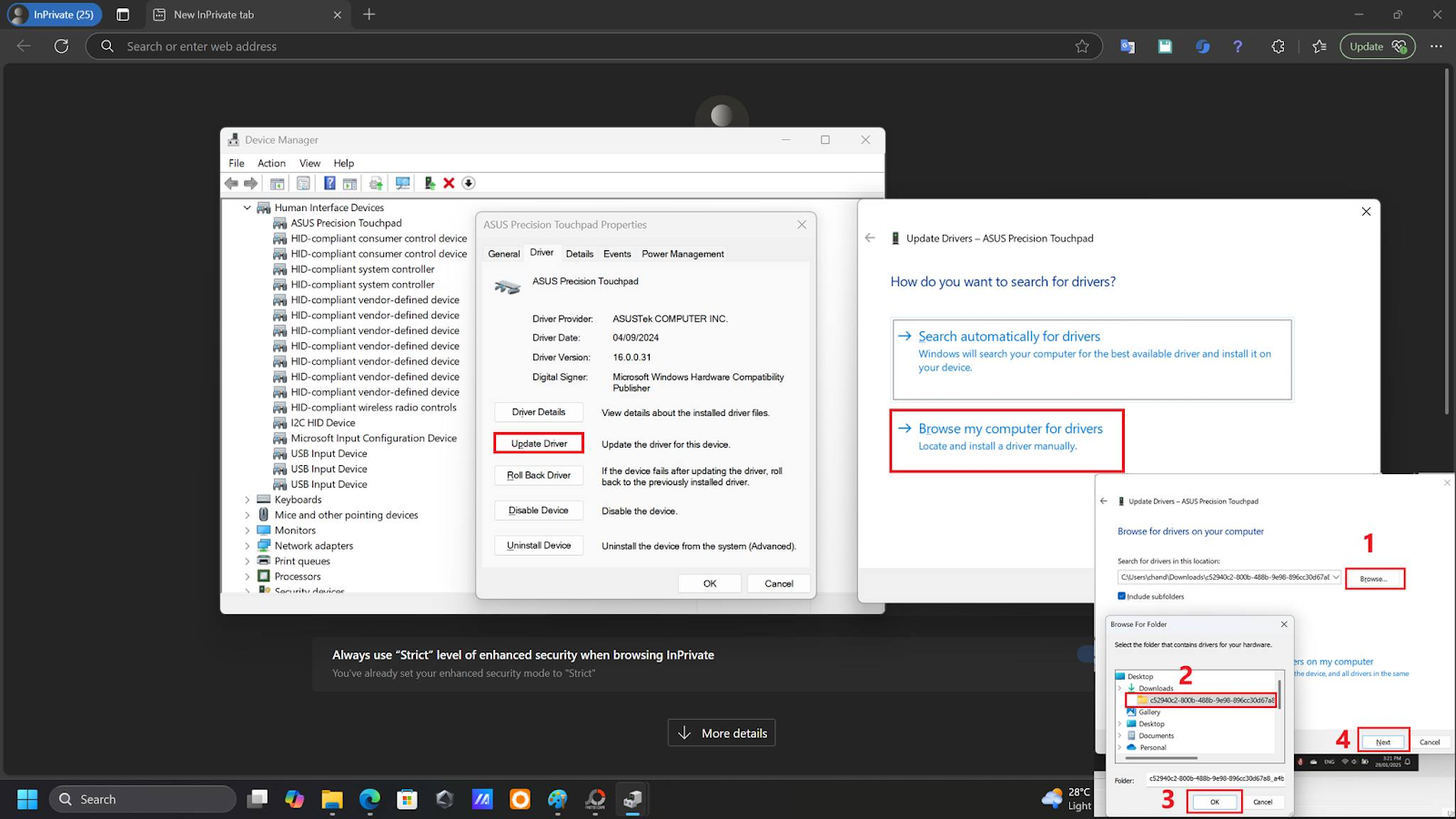Click OK in Browse For Folder dialog
This screenshot has width=1456, height=819.
[x=1214, y=802]
